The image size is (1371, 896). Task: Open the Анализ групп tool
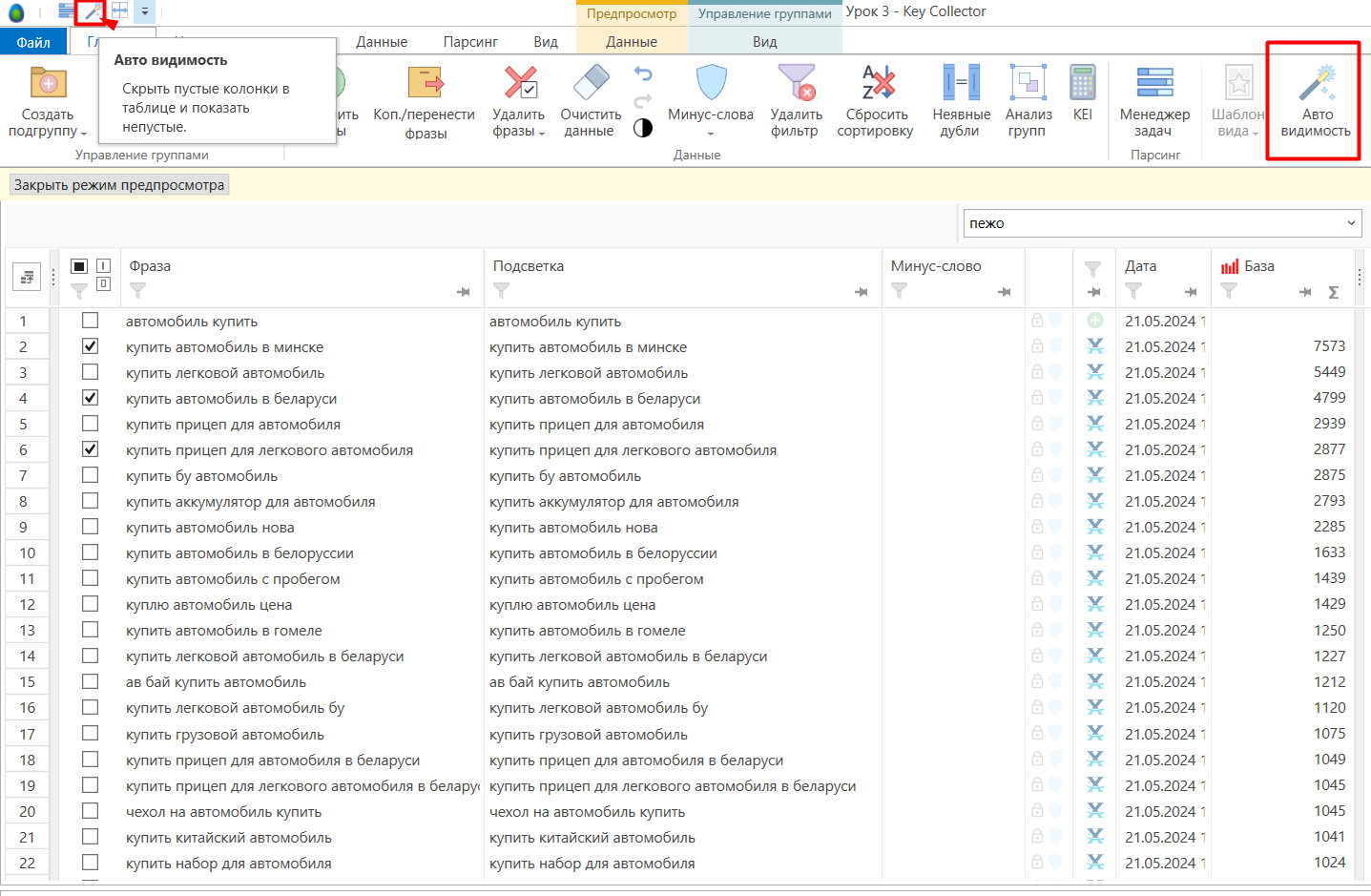coord(1028,83)
